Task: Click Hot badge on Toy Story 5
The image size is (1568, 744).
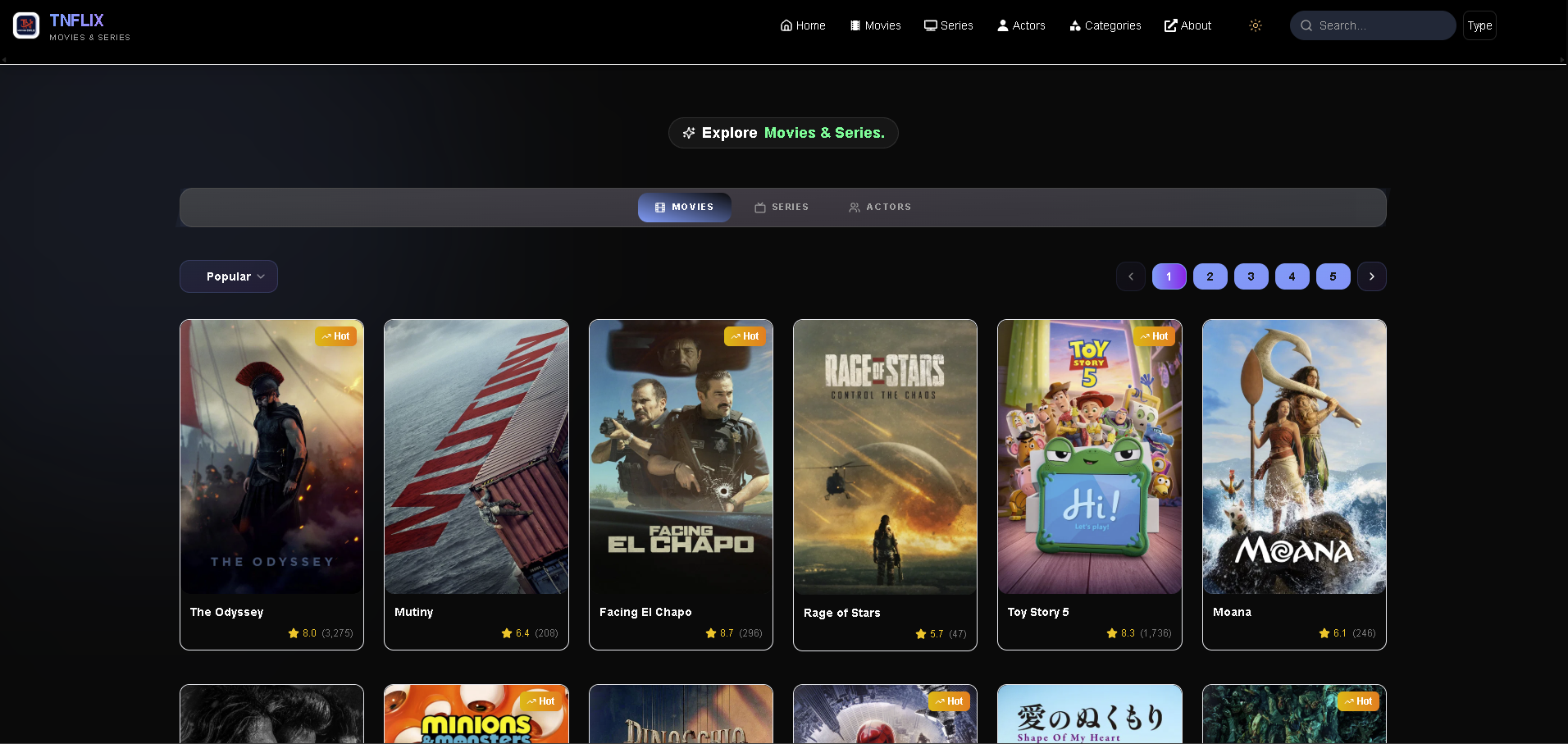Action: [1154, 336]
